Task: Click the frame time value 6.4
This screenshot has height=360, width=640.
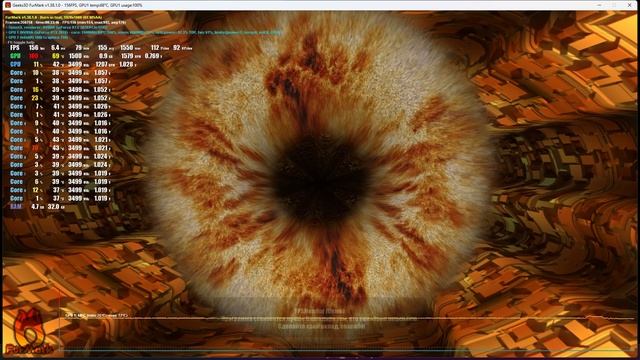Action: [55, 48]
